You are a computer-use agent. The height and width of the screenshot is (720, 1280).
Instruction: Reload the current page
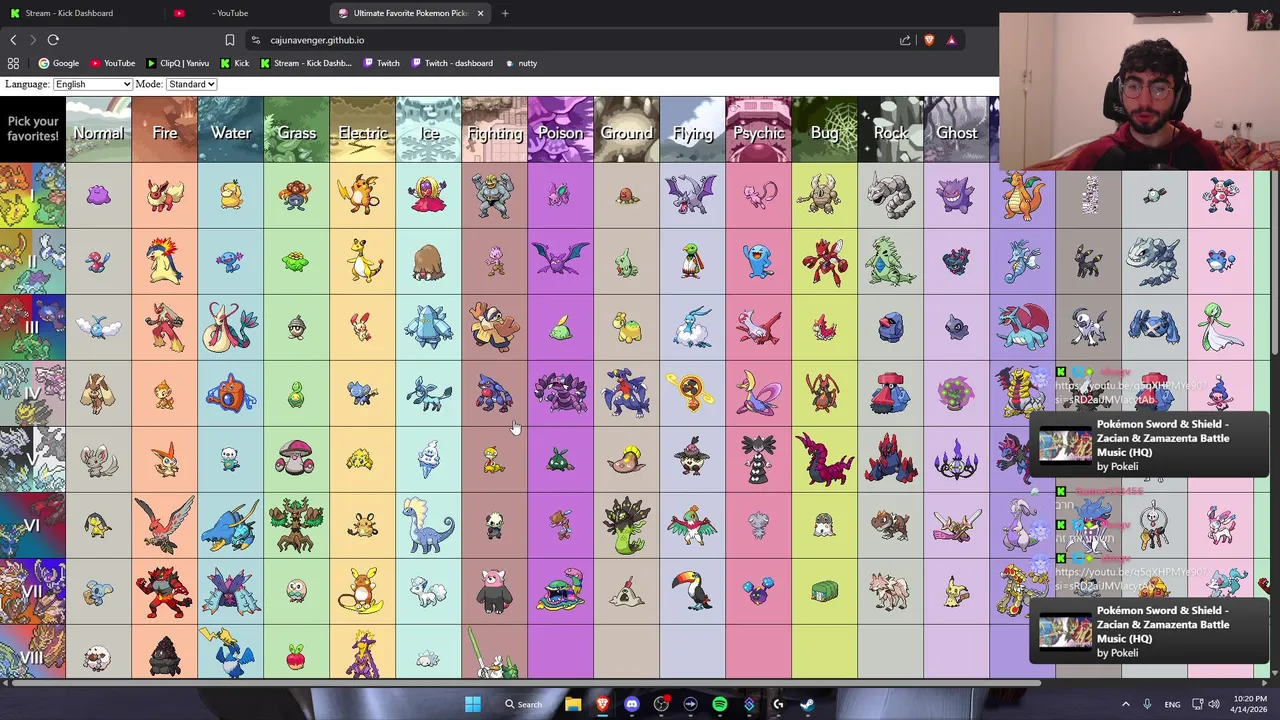pos(53,40)
